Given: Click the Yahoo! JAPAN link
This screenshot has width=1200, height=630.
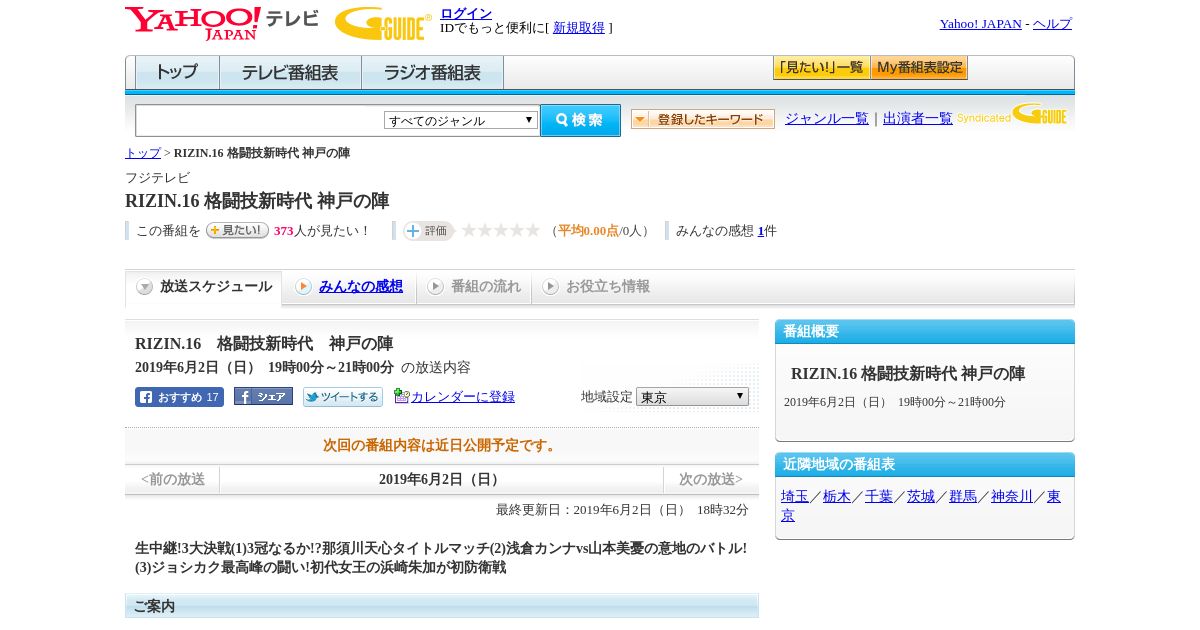Looking at the screenshot, I should coord(981,24).
